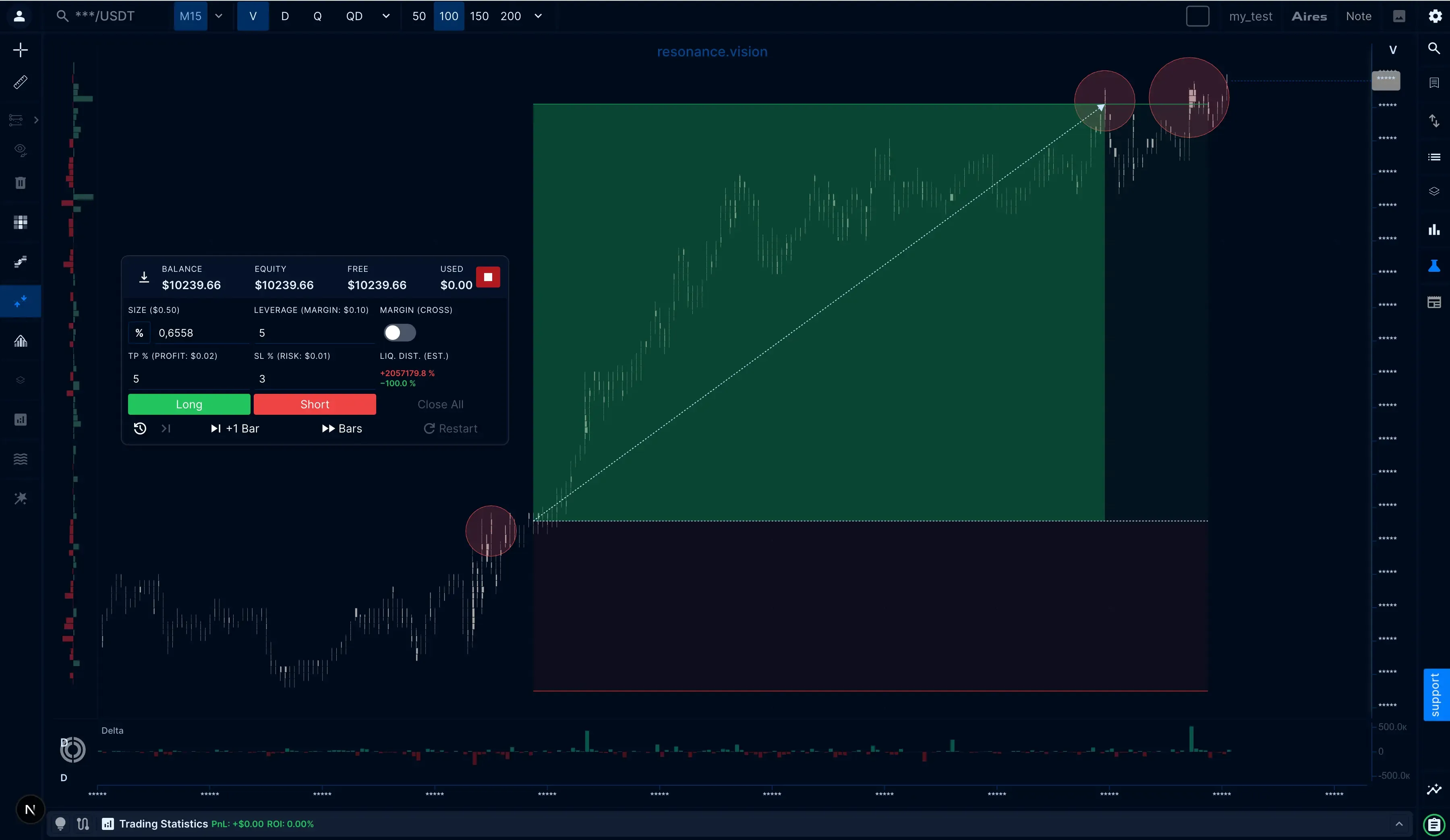
Task: Click the fast-forward Bars button
Action: [342, 428]
